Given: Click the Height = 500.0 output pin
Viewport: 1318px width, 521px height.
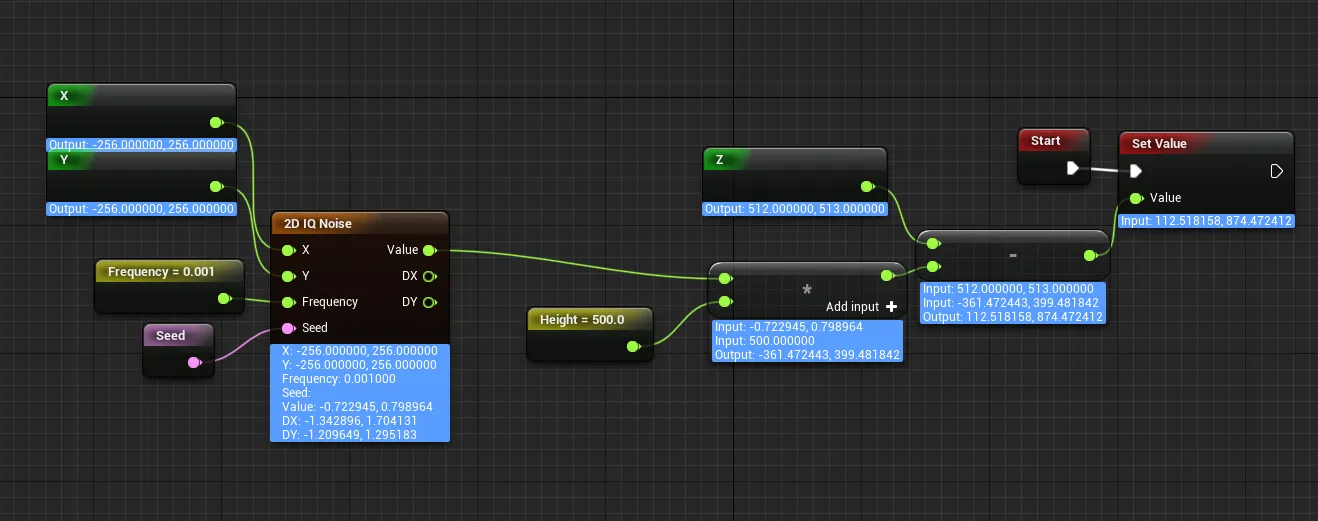Looking at the screenshot, I should click(x=632, y=347).
